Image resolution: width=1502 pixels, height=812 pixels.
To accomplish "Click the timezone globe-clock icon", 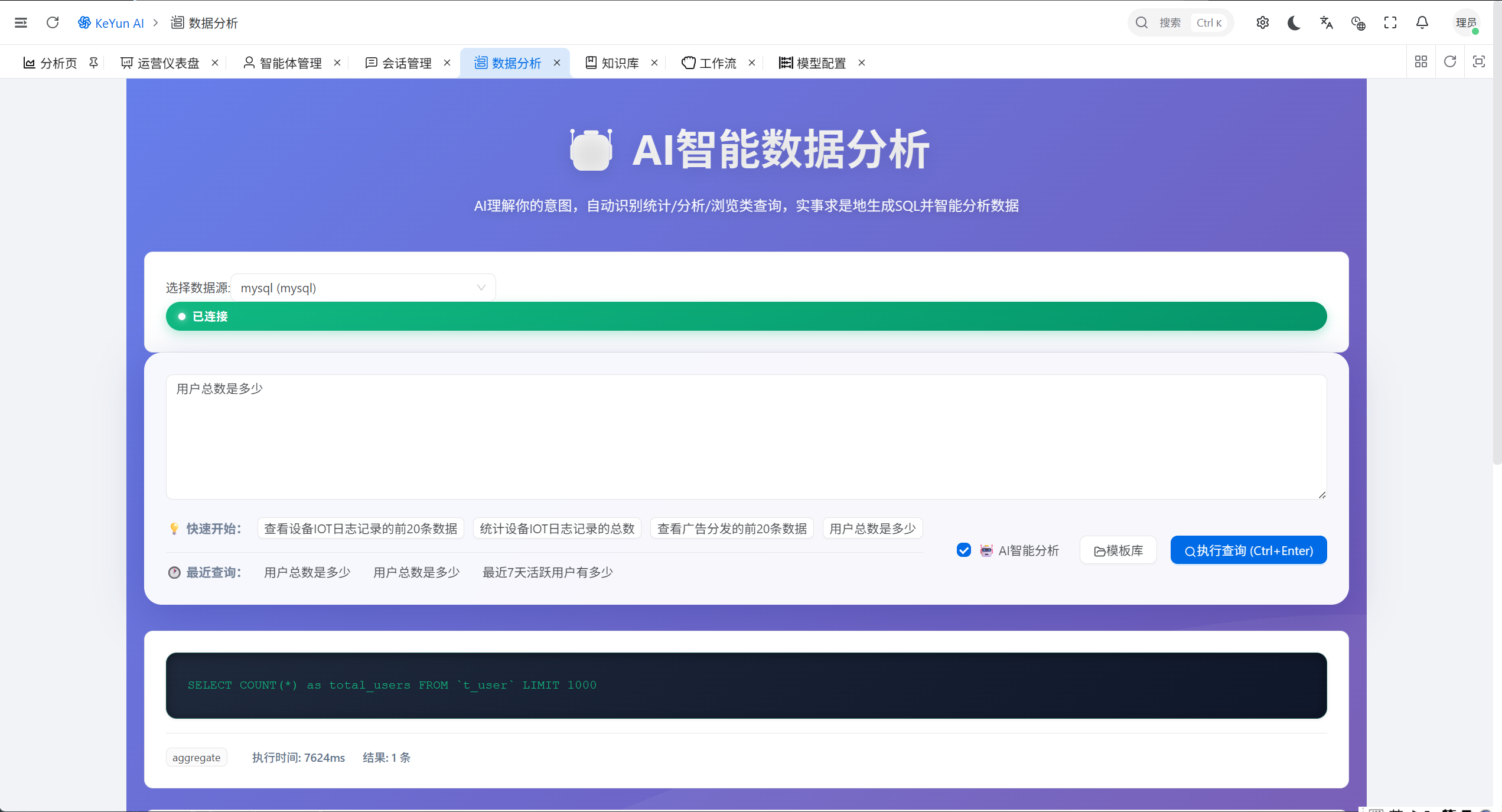I will [1358, 22].
